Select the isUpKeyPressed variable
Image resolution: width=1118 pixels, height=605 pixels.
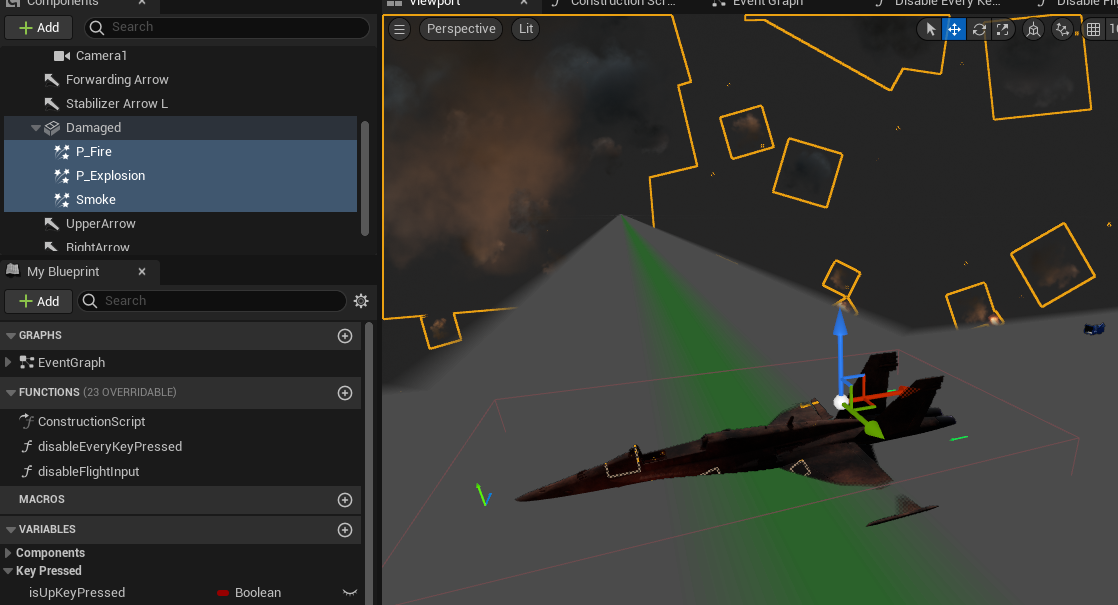coord(76,593)
